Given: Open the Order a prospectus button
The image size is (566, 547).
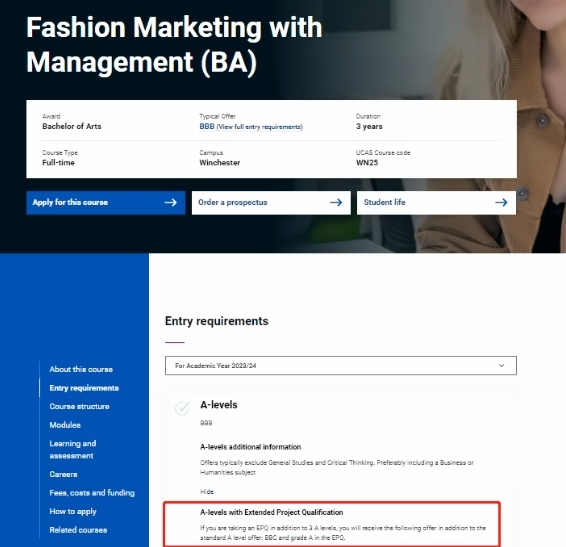Looking at the screenshot, I should coord(271,203).
